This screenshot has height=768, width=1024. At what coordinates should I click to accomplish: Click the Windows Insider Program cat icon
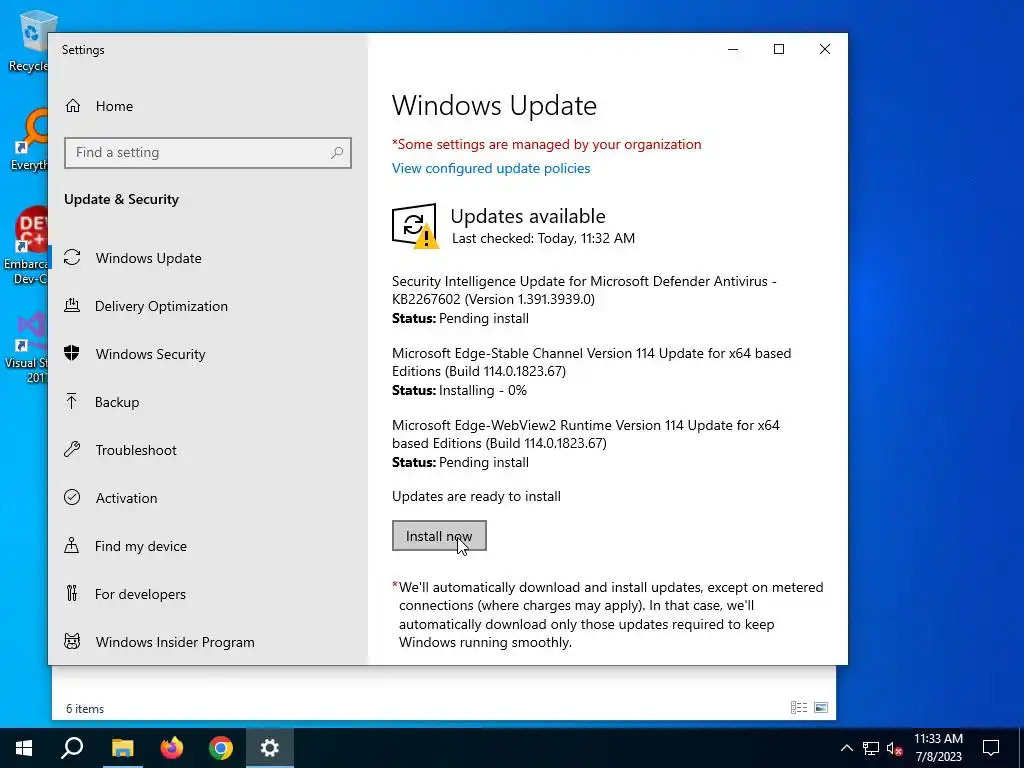pyautogui.click(x=72, y=641)
